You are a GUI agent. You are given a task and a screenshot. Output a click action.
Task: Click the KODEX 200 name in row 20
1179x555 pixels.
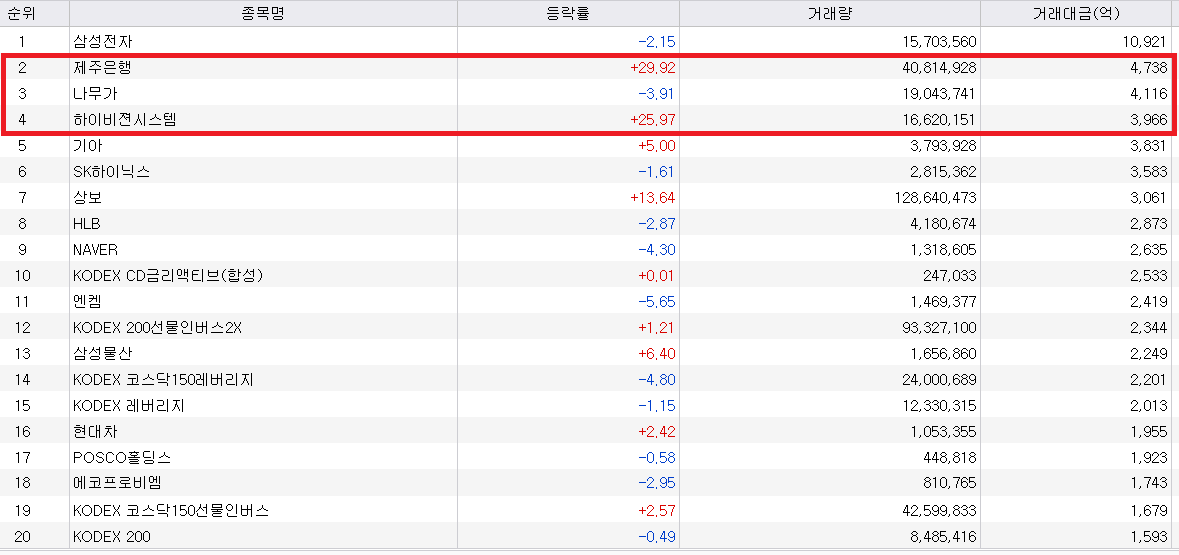112,537
